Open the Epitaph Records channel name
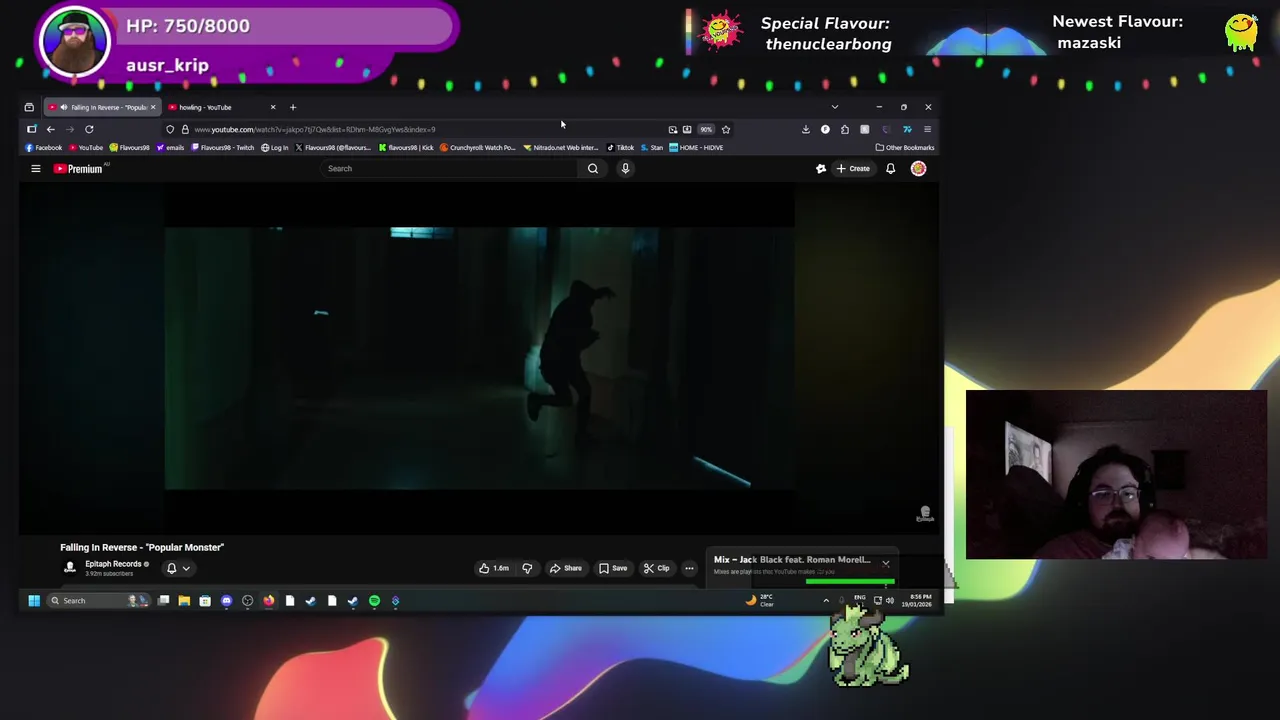Screen dimensions: 1280x720 coord(113,564)
